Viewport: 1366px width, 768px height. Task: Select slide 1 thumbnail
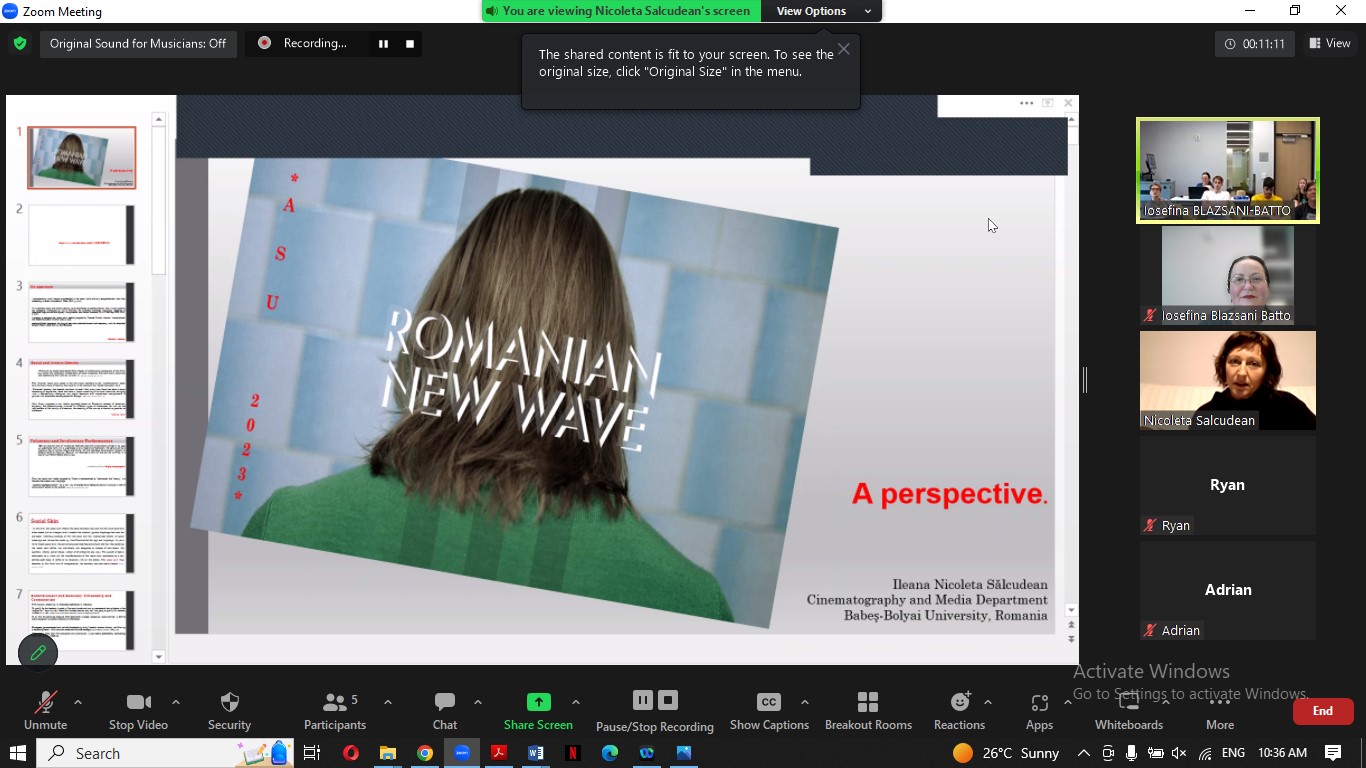point(81,158)
